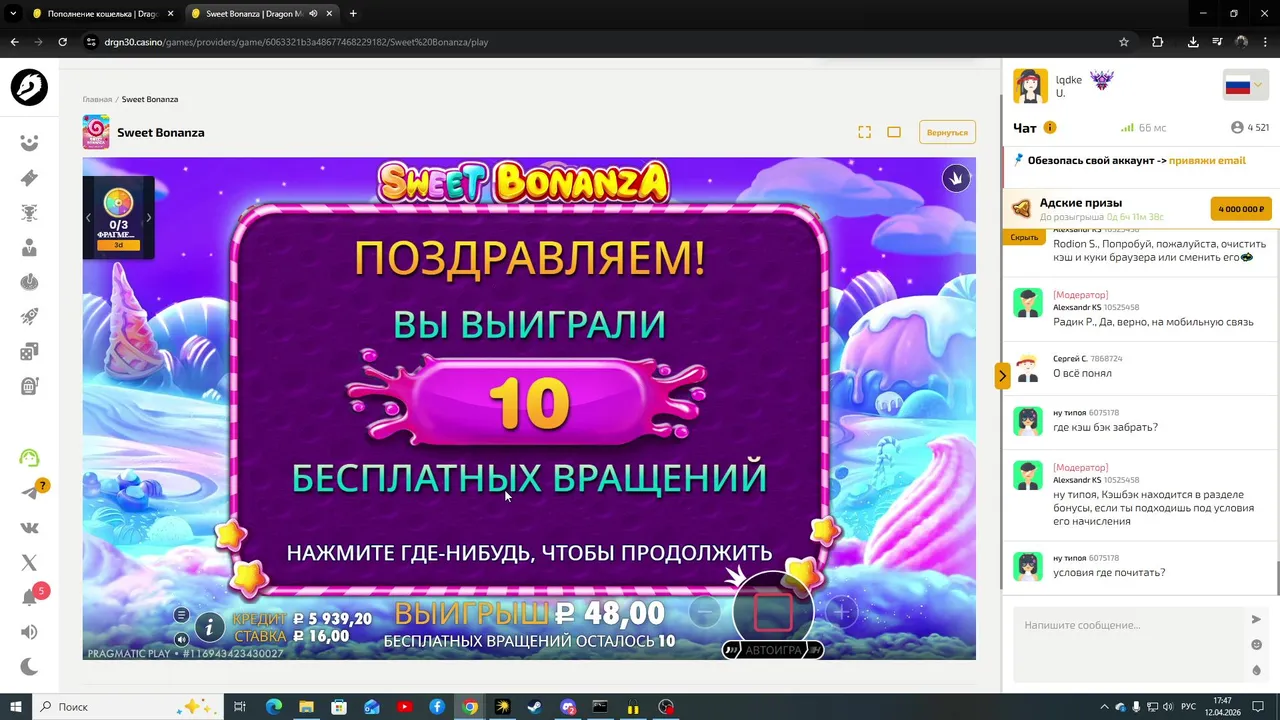Click the fragments wheel 0/3 widget
1280x720 pixels.
pos(118,218)
